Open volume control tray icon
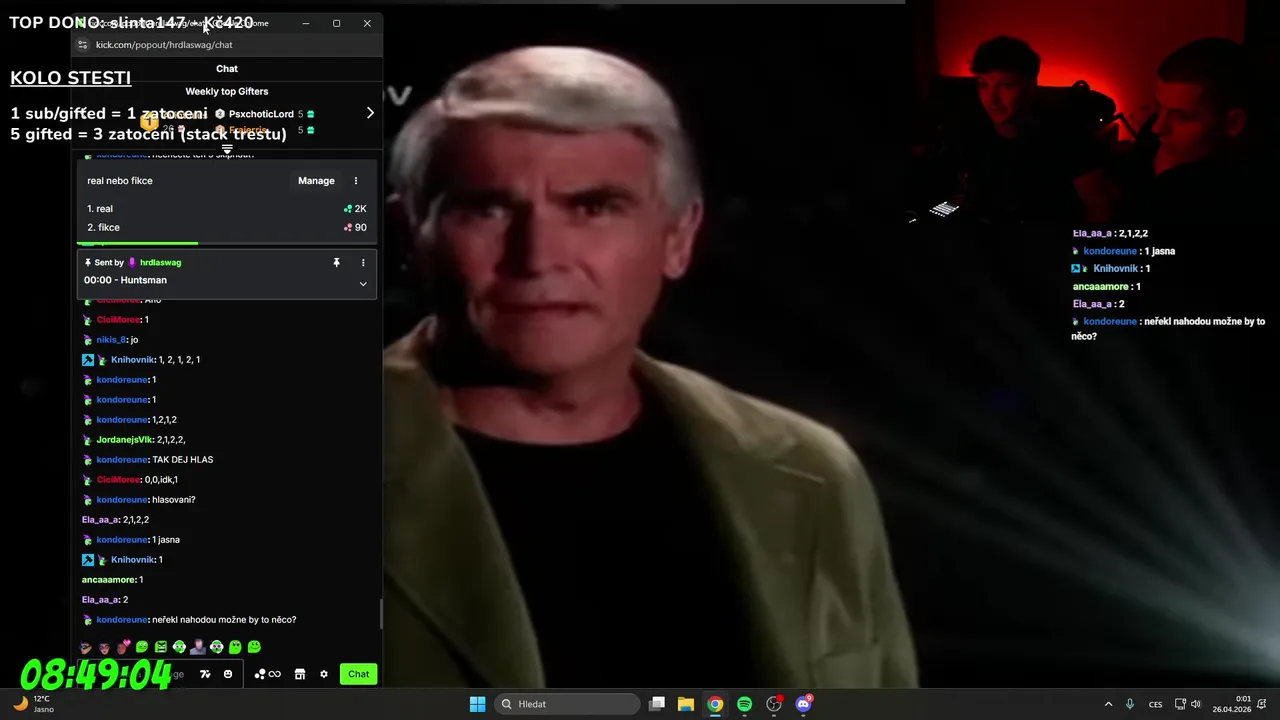The image size is (1280, 720). click(1196, 704)
